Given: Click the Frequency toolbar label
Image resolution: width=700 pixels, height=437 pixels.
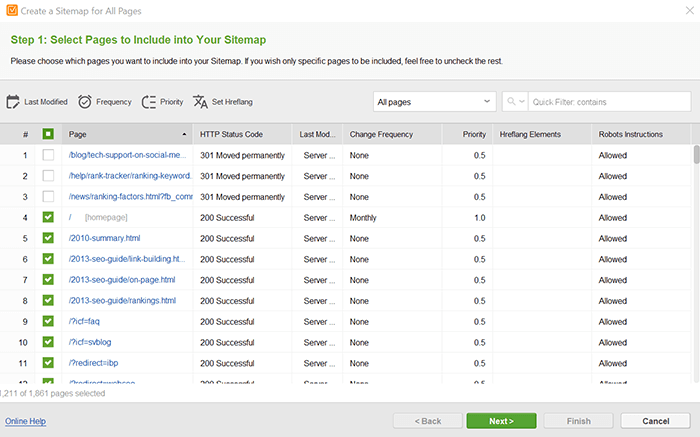Looking at the screenshot, I should pyautogui.click(x=114, y=102).
